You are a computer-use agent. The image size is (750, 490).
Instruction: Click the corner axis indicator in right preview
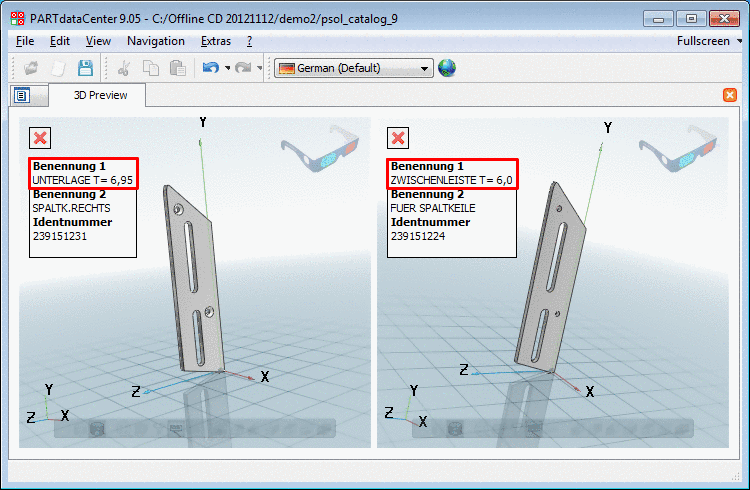406,406
